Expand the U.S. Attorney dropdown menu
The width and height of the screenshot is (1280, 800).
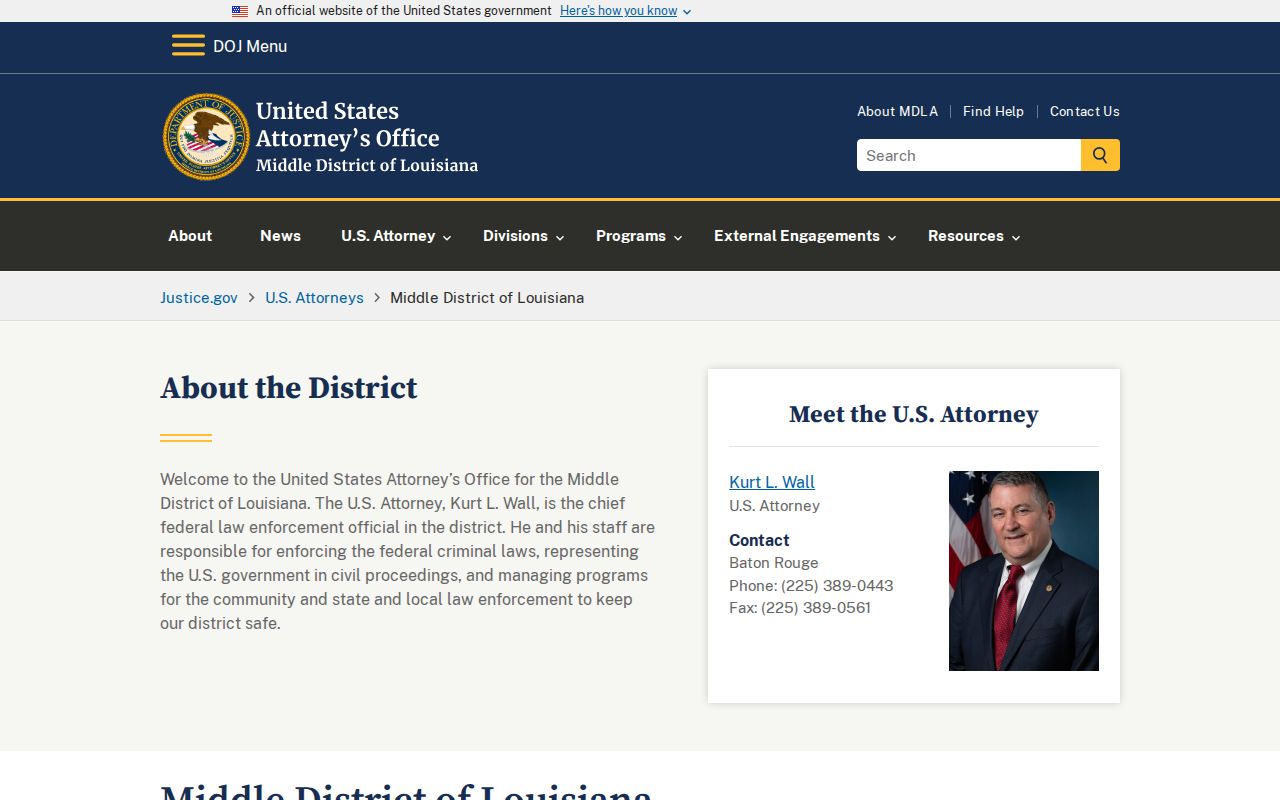pos(396,236)
